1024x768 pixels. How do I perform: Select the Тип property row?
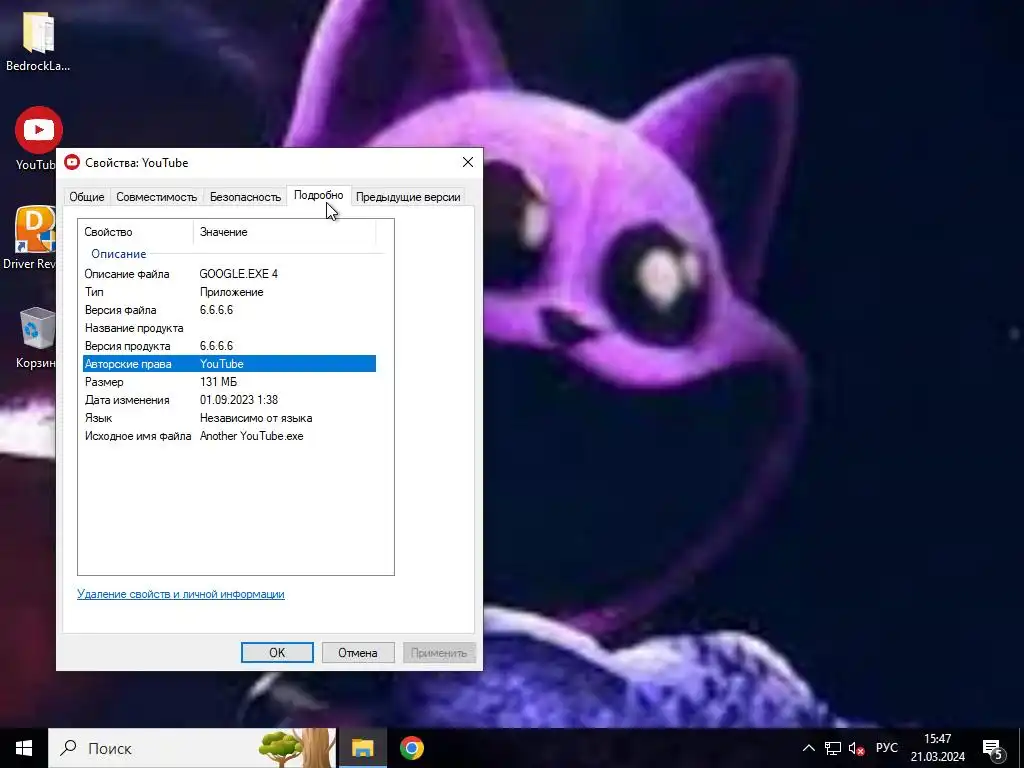click(230, 292)
